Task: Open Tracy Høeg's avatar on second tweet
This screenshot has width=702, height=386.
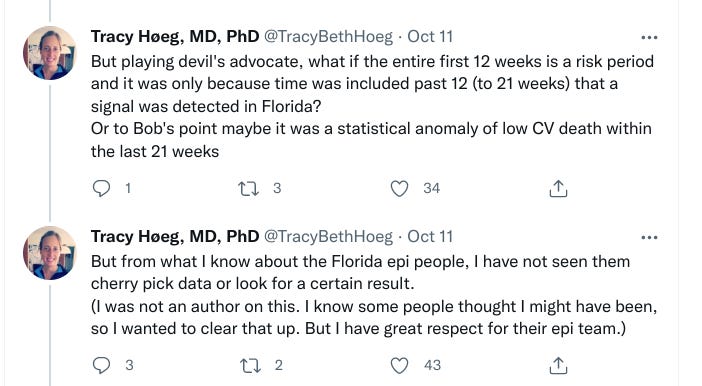Action: pos(50,253)
